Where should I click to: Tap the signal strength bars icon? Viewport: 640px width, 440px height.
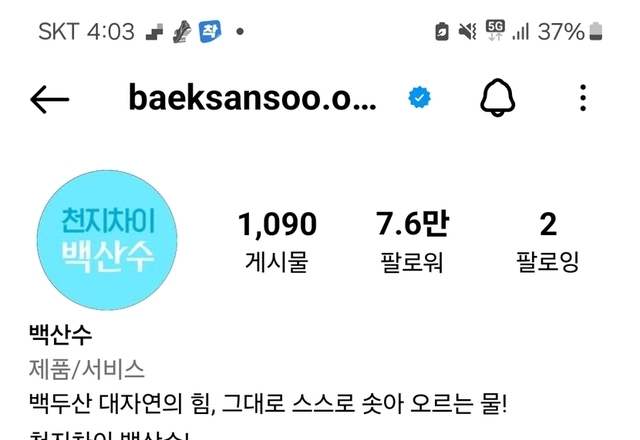click(x=521, y=31)
